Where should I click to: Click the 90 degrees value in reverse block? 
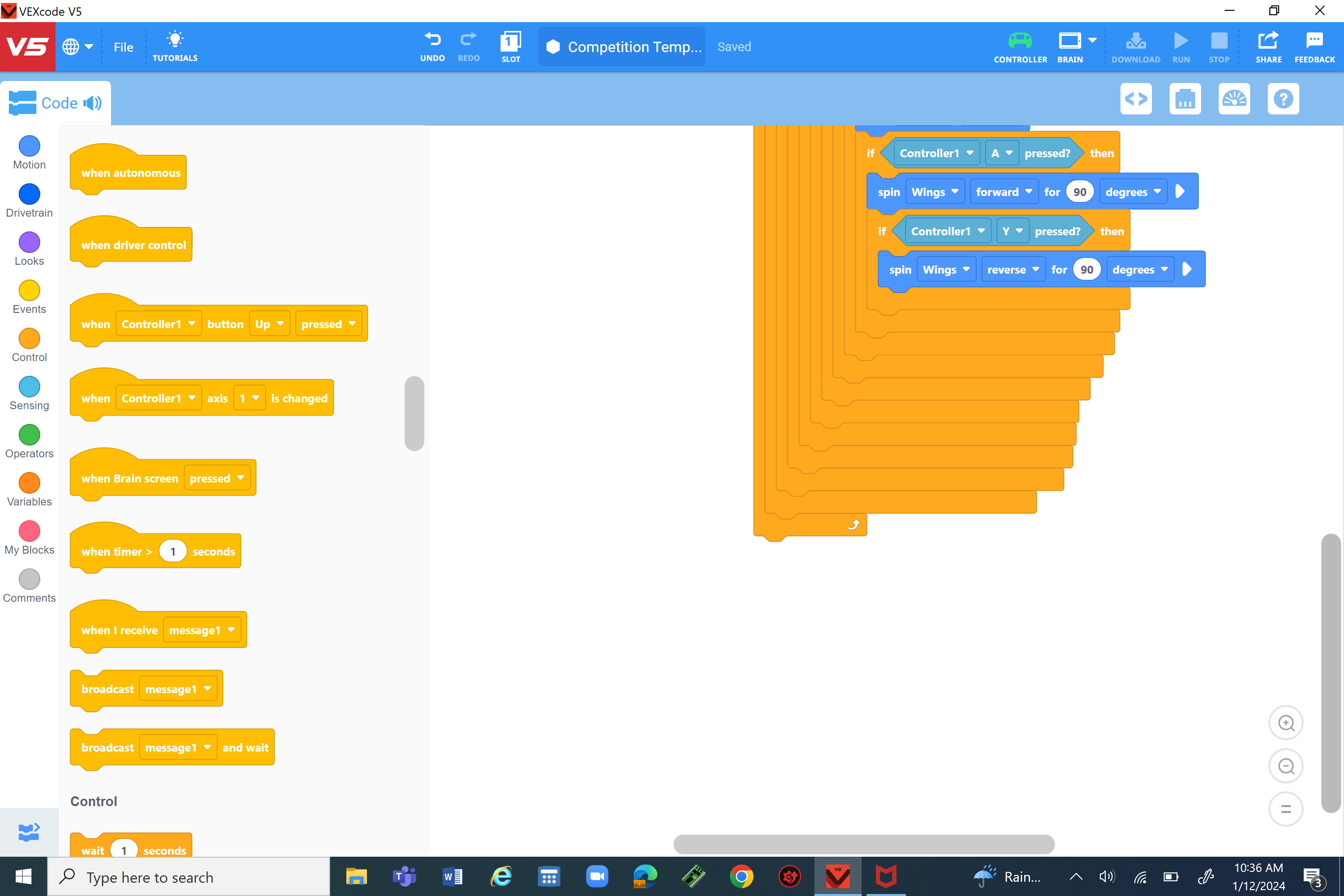click(x=1086, y=270)
